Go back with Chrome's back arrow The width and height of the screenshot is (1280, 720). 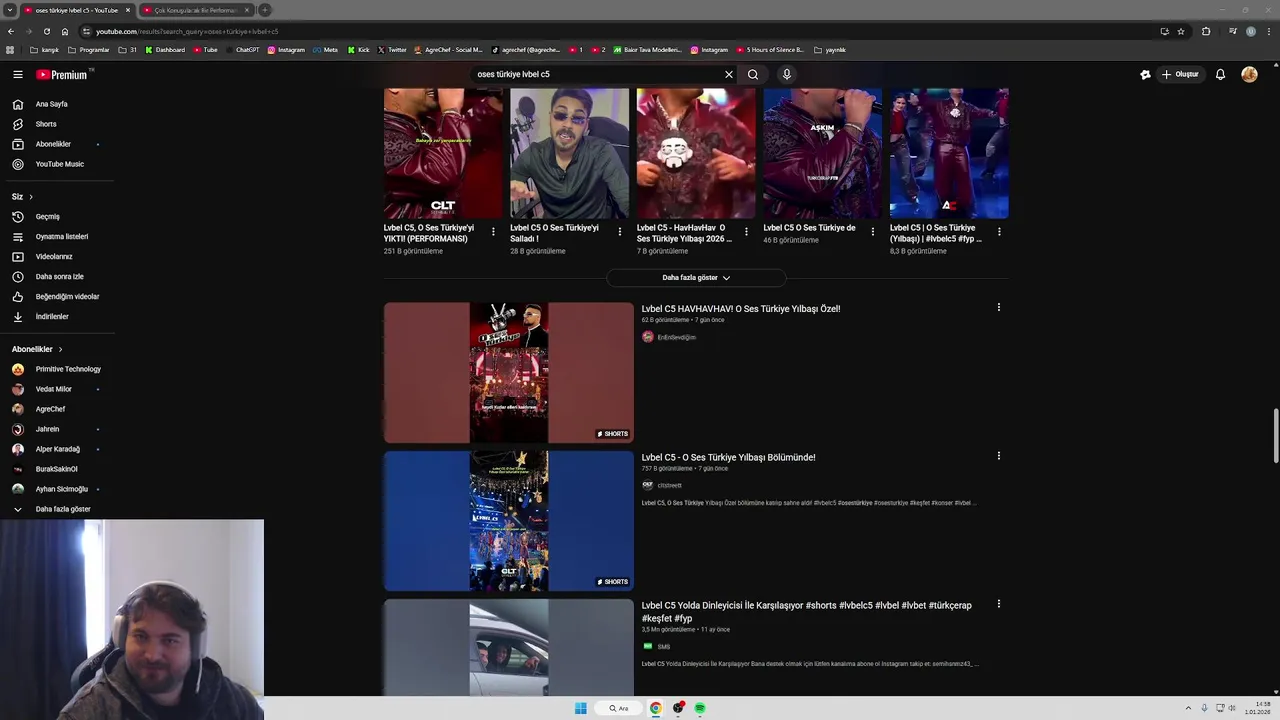[11, 31]
